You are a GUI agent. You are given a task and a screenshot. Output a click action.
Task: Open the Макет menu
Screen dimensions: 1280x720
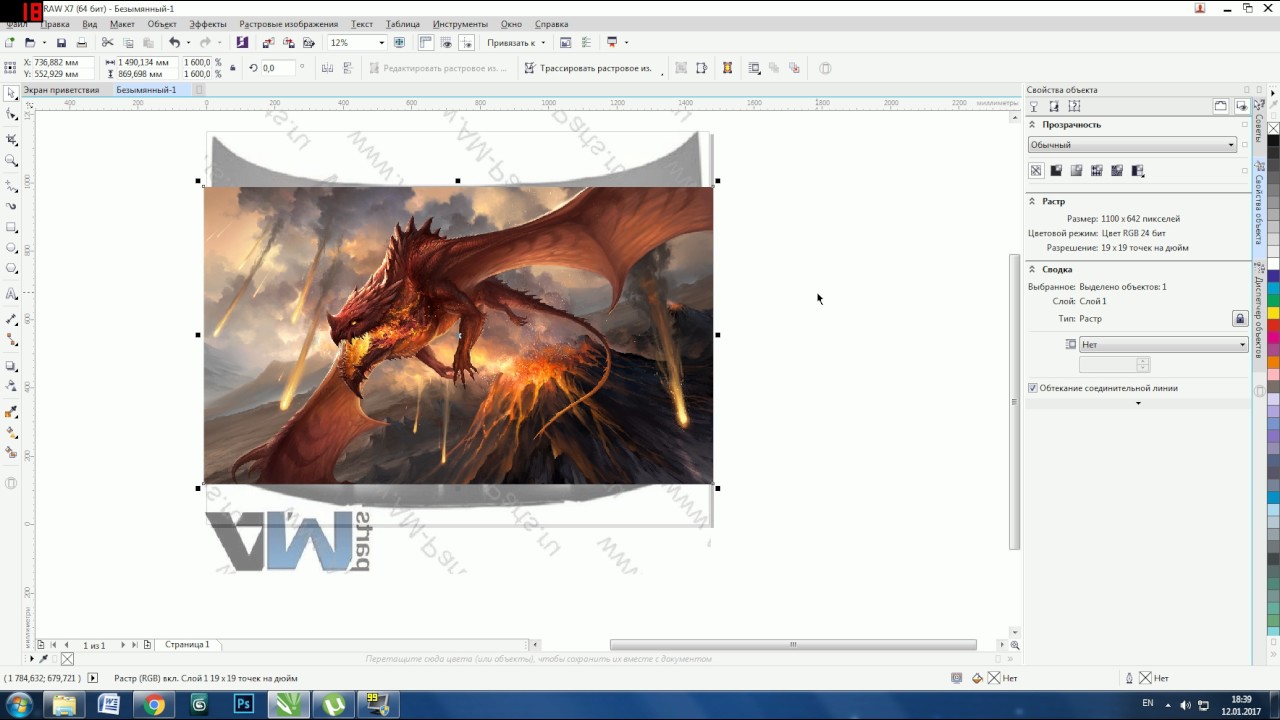point(122,24)
